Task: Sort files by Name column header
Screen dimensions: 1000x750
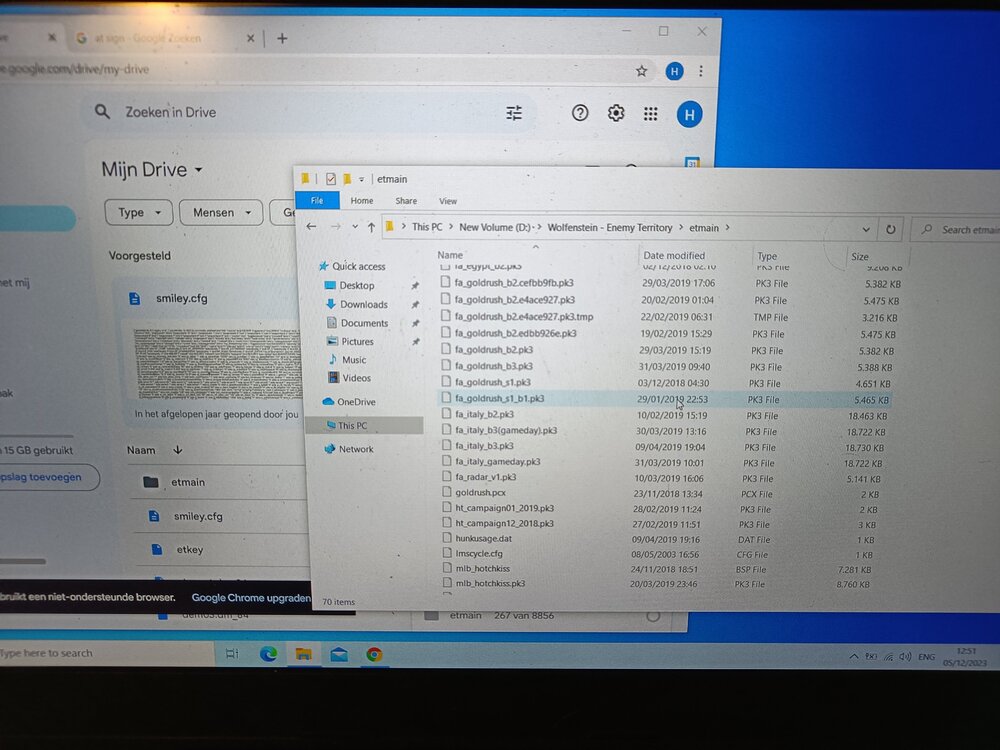Action: (450, 254)
